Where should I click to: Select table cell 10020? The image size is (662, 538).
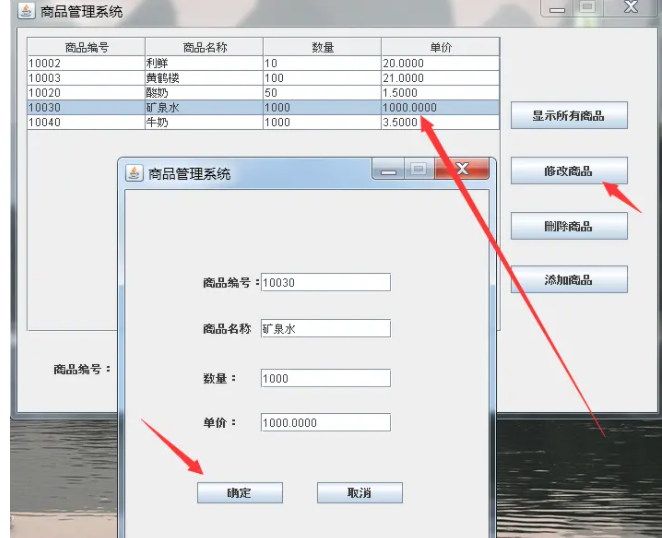tap(86, 93)
